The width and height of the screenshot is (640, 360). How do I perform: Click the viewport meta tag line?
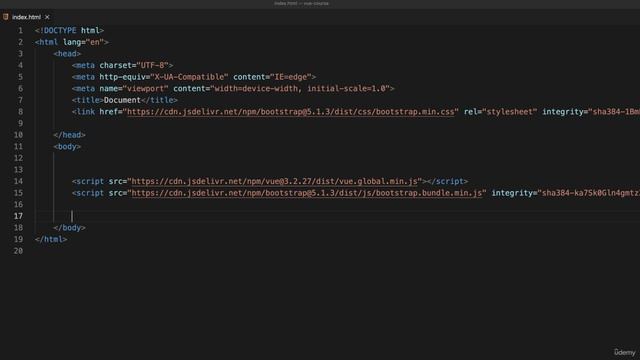(233, 89)
